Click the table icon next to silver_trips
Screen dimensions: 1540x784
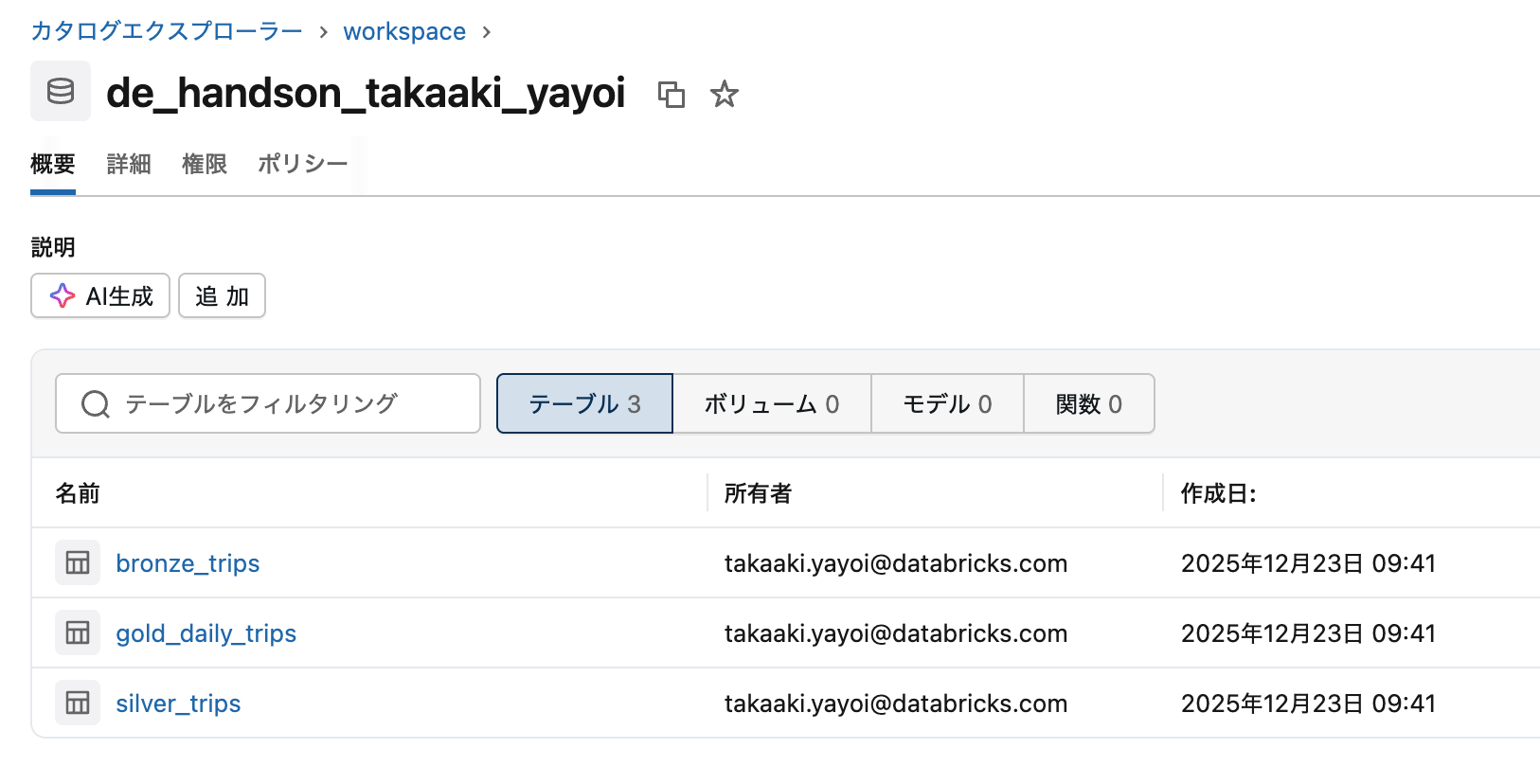pos(77,703)
